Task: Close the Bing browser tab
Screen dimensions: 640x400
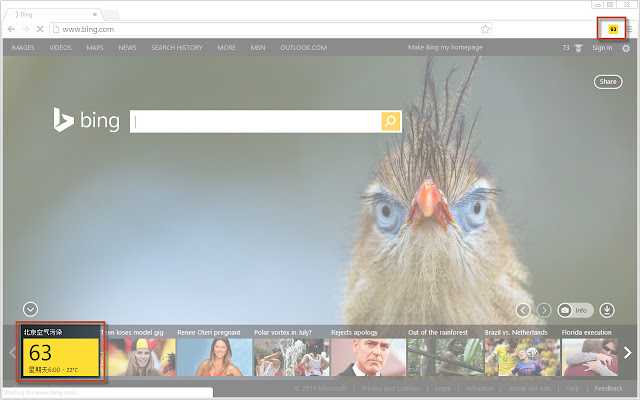Action: pos(95,14)
